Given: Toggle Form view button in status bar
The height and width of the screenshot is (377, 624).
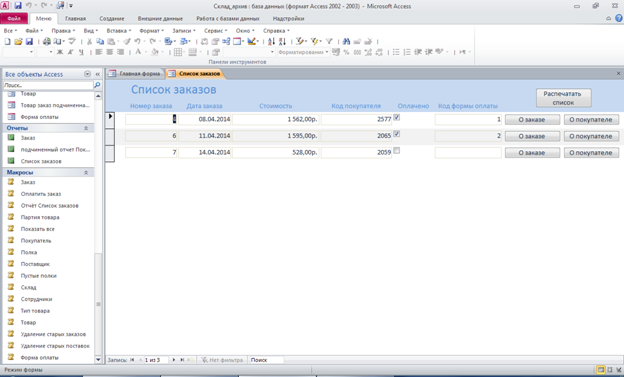Looking at the screenshot, I should pyautogui.click(x=601, y=370).
